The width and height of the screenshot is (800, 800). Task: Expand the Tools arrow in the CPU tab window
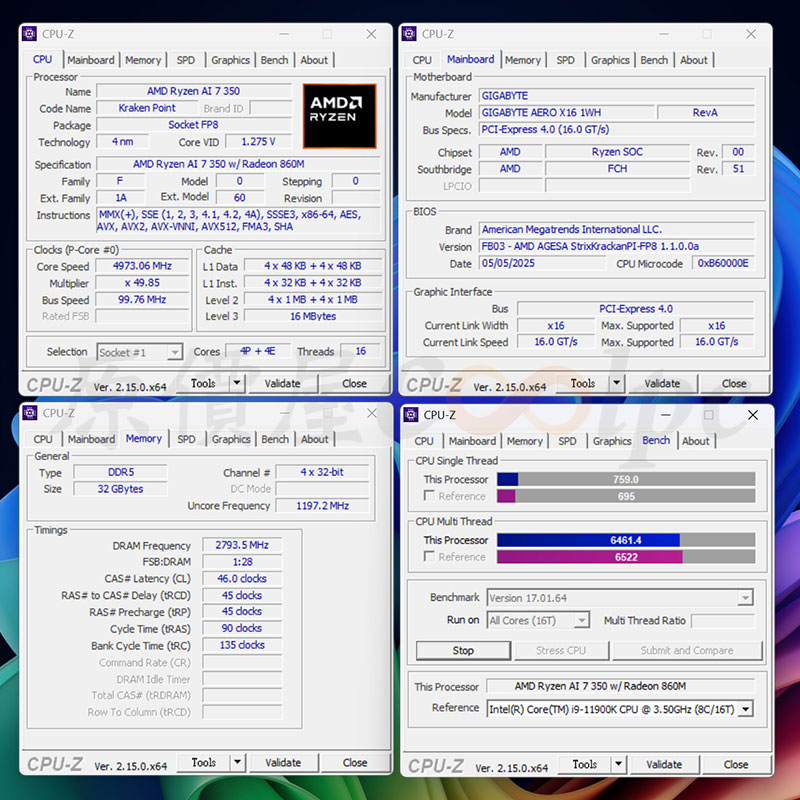(237, 383)
